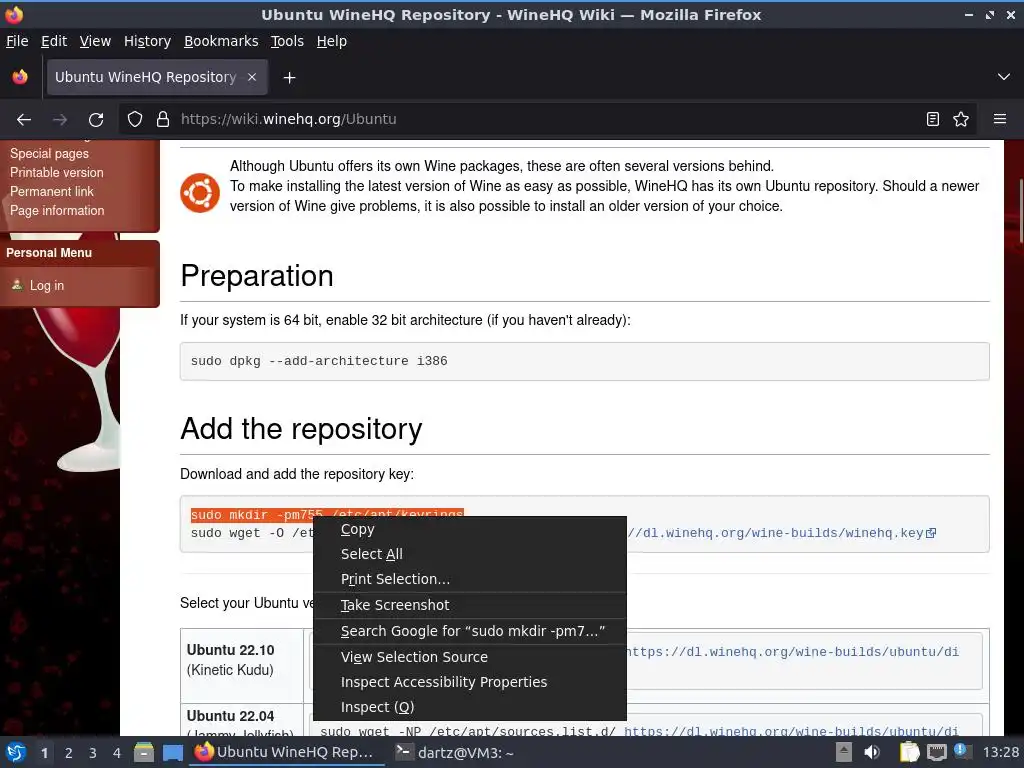Click the show desktop taskbar icon
The width and height of the screenshot is (1024, 768).
coord(172,753)
